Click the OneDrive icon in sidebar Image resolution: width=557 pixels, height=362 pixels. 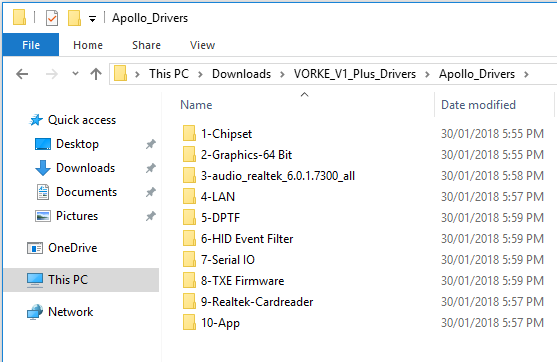pos(35,248)
